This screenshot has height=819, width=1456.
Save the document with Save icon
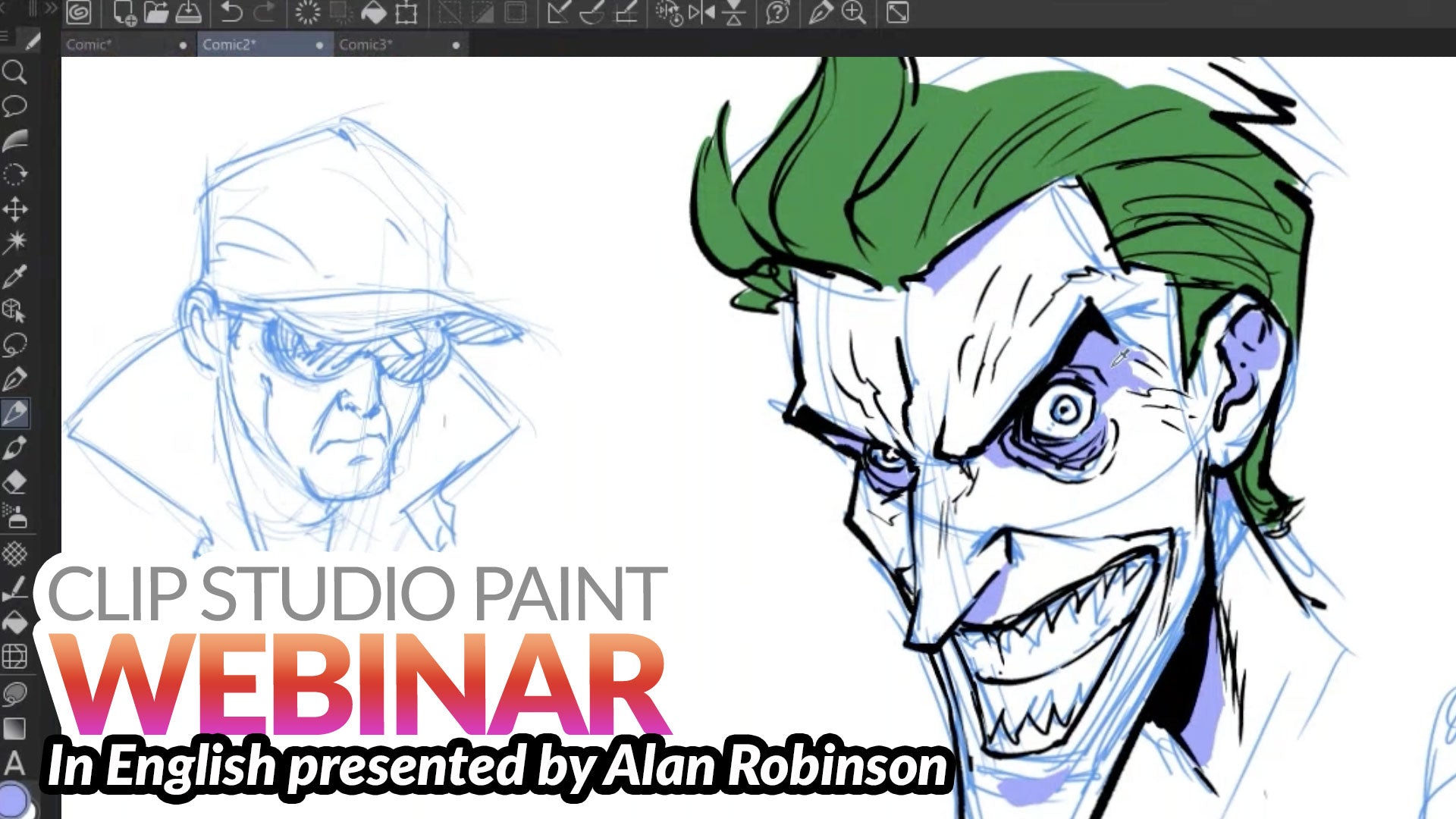click(x=188, y=12)
